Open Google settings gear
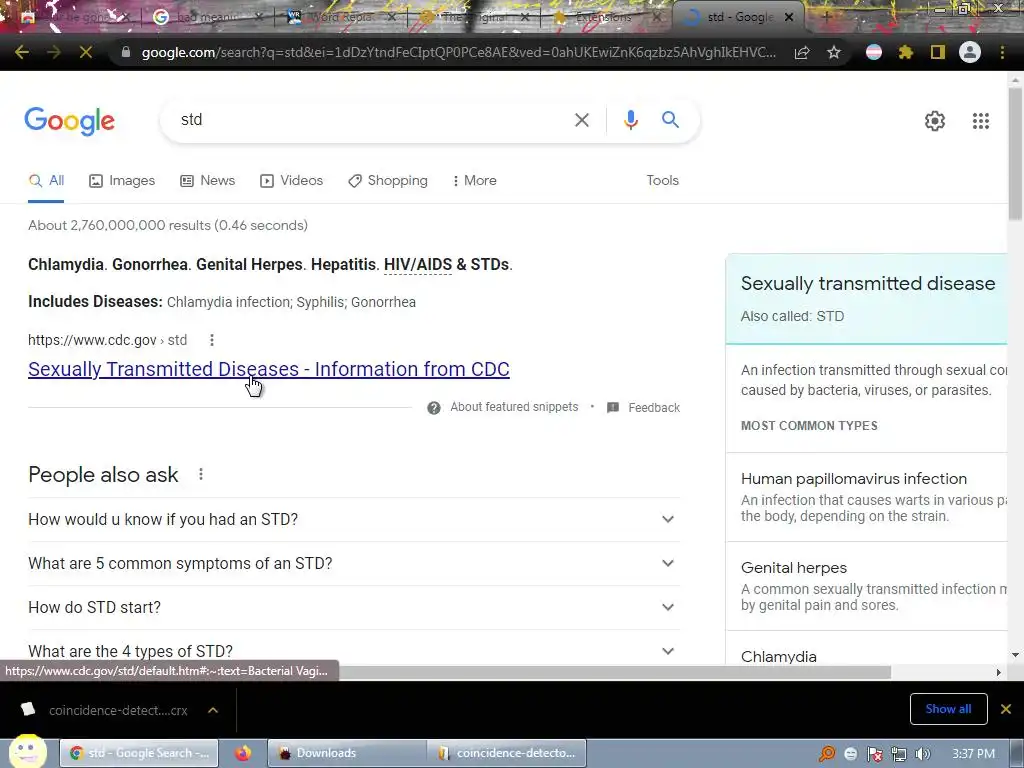Viewport: 1024px width, 768px height. (x=935, y=121)
